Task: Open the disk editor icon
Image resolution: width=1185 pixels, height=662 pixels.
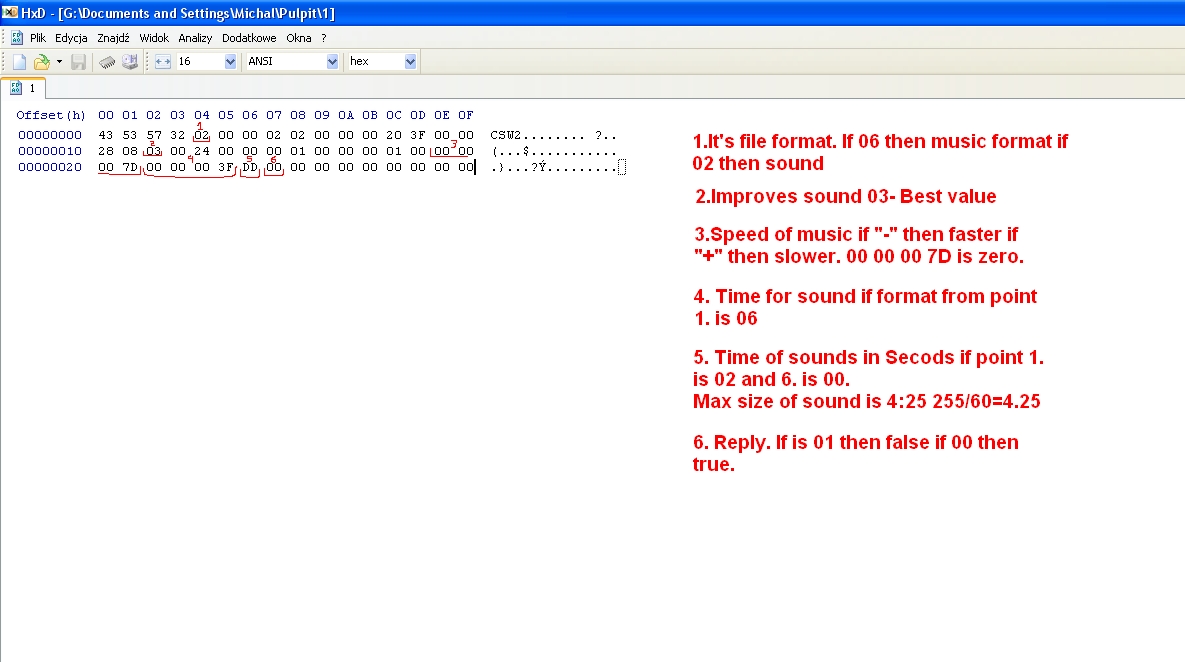Action: [x=130, y=62]
